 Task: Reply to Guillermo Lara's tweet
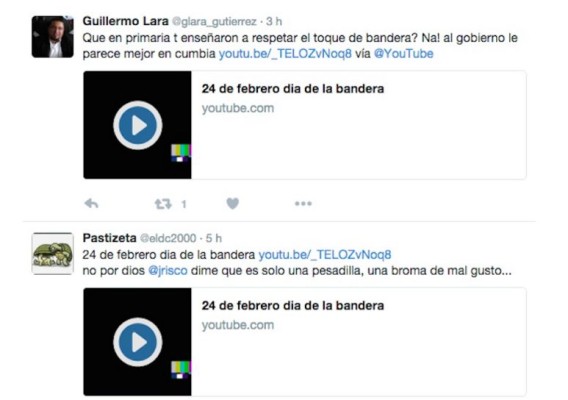tap(91, 204)
